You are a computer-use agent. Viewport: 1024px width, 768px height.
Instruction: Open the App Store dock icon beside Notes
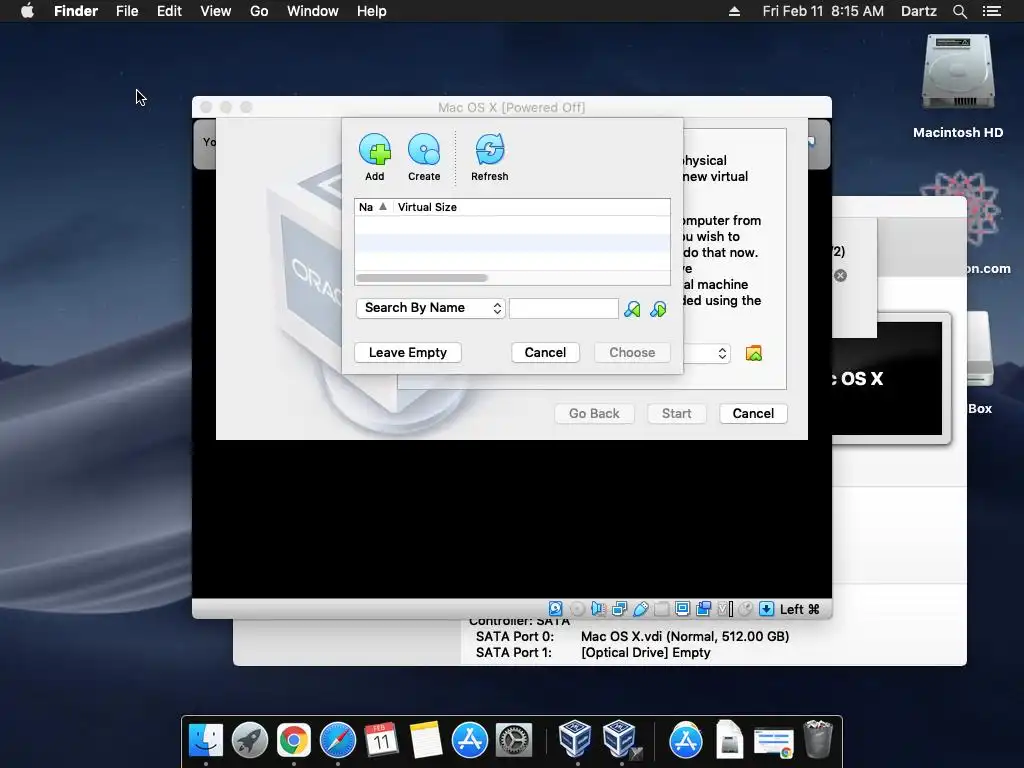(x=470, y=740)
